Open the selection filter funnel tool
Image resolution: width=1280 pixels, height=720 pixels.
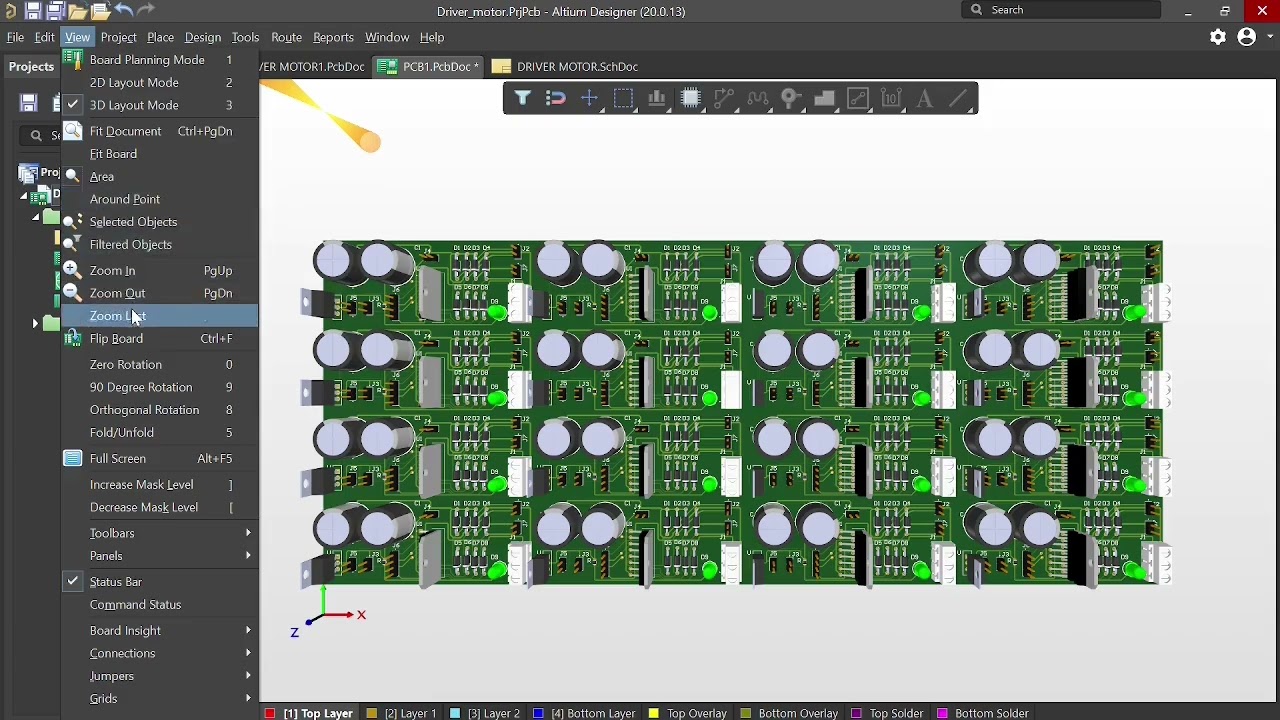pos(522,98)
